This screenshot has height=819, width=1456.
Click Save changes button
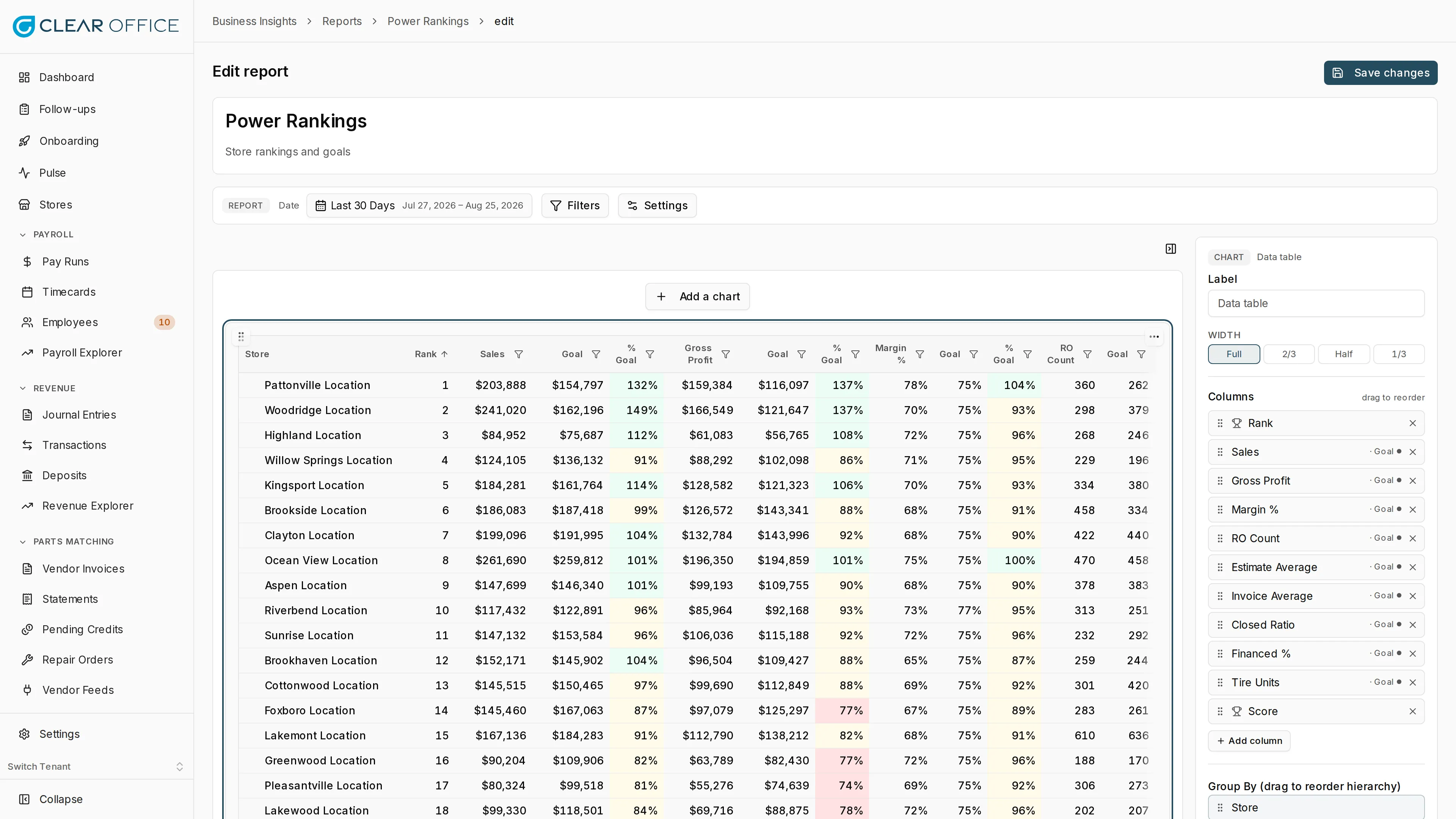1380,73
